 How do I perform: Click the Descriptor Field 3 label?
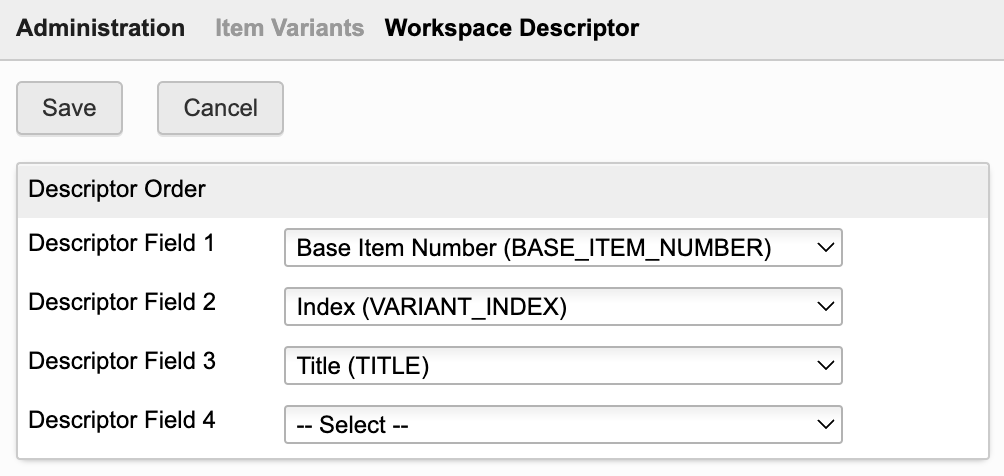pyautogui.click(x=122, y=360)
